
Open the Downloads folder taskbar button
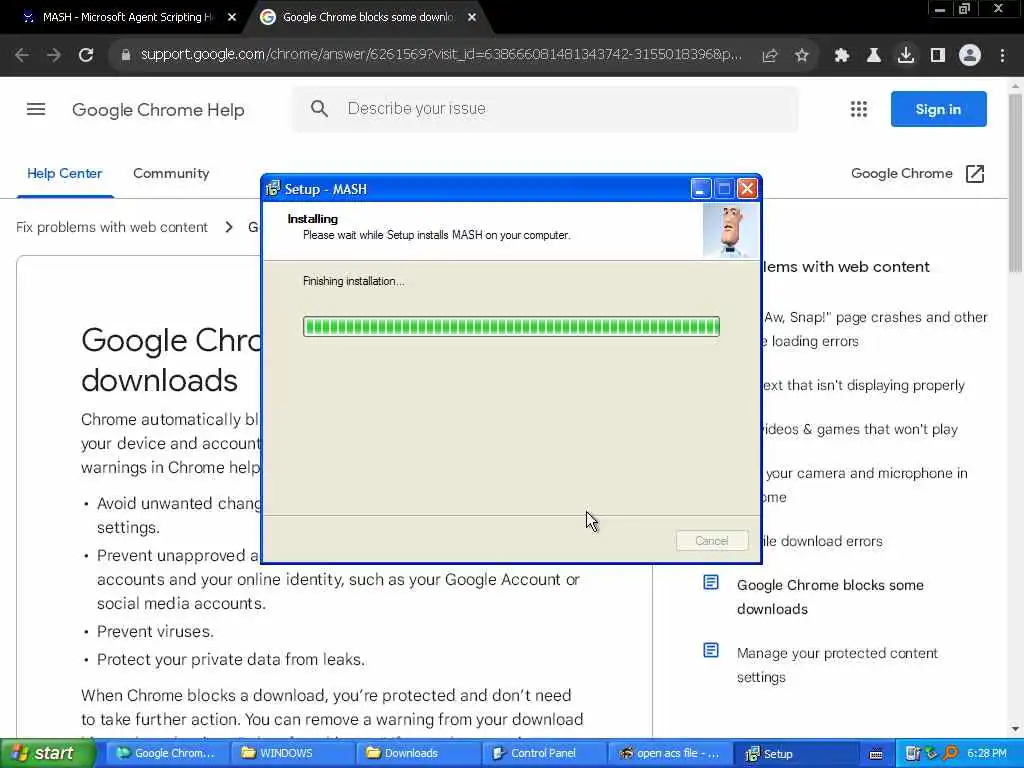[x=418, y=753]
